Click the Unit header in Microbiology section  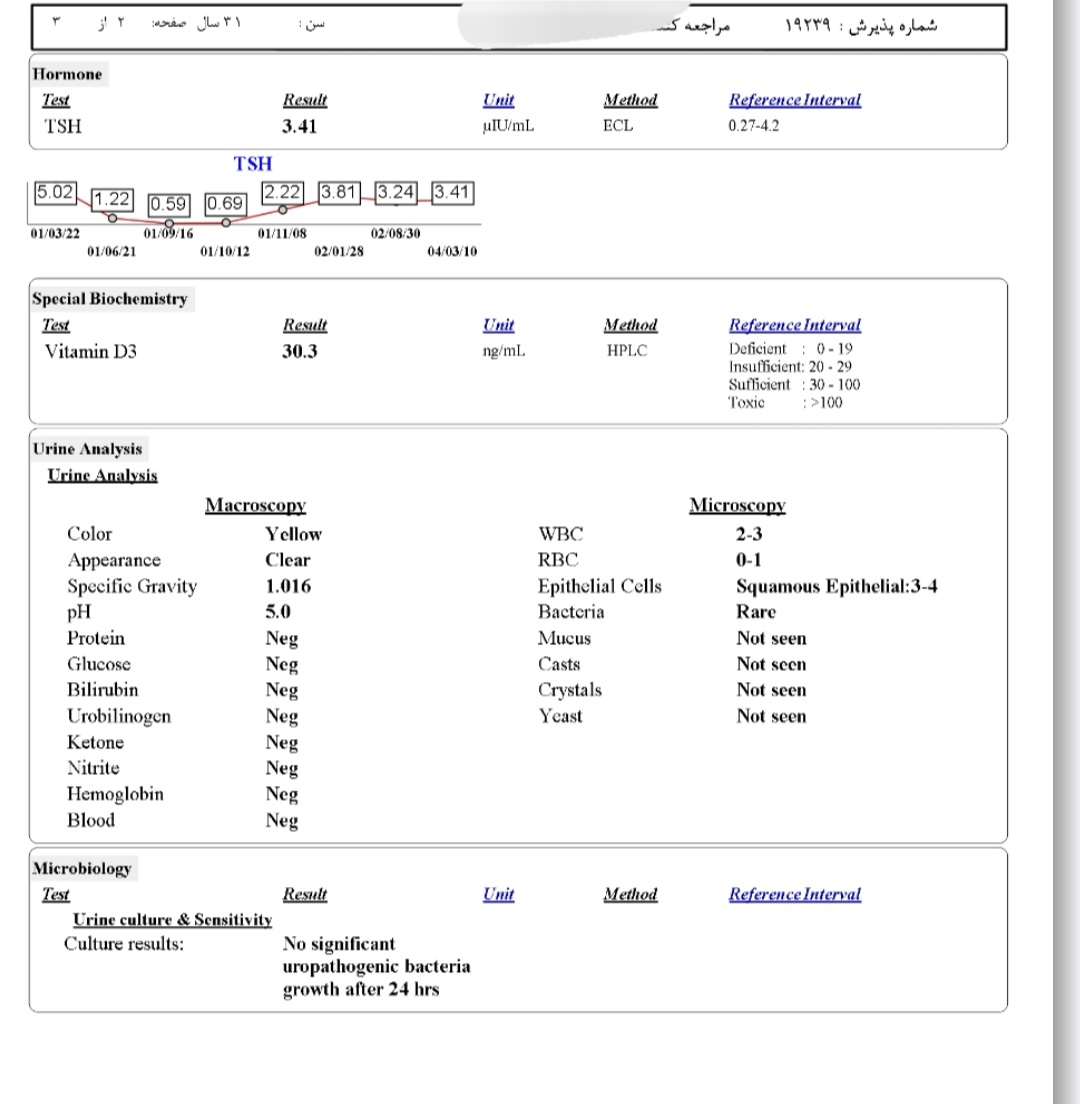pos(498,895)
